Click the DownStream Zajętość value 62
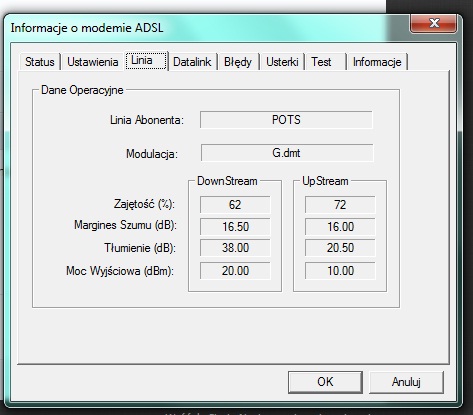 click(x=235, y=204)
